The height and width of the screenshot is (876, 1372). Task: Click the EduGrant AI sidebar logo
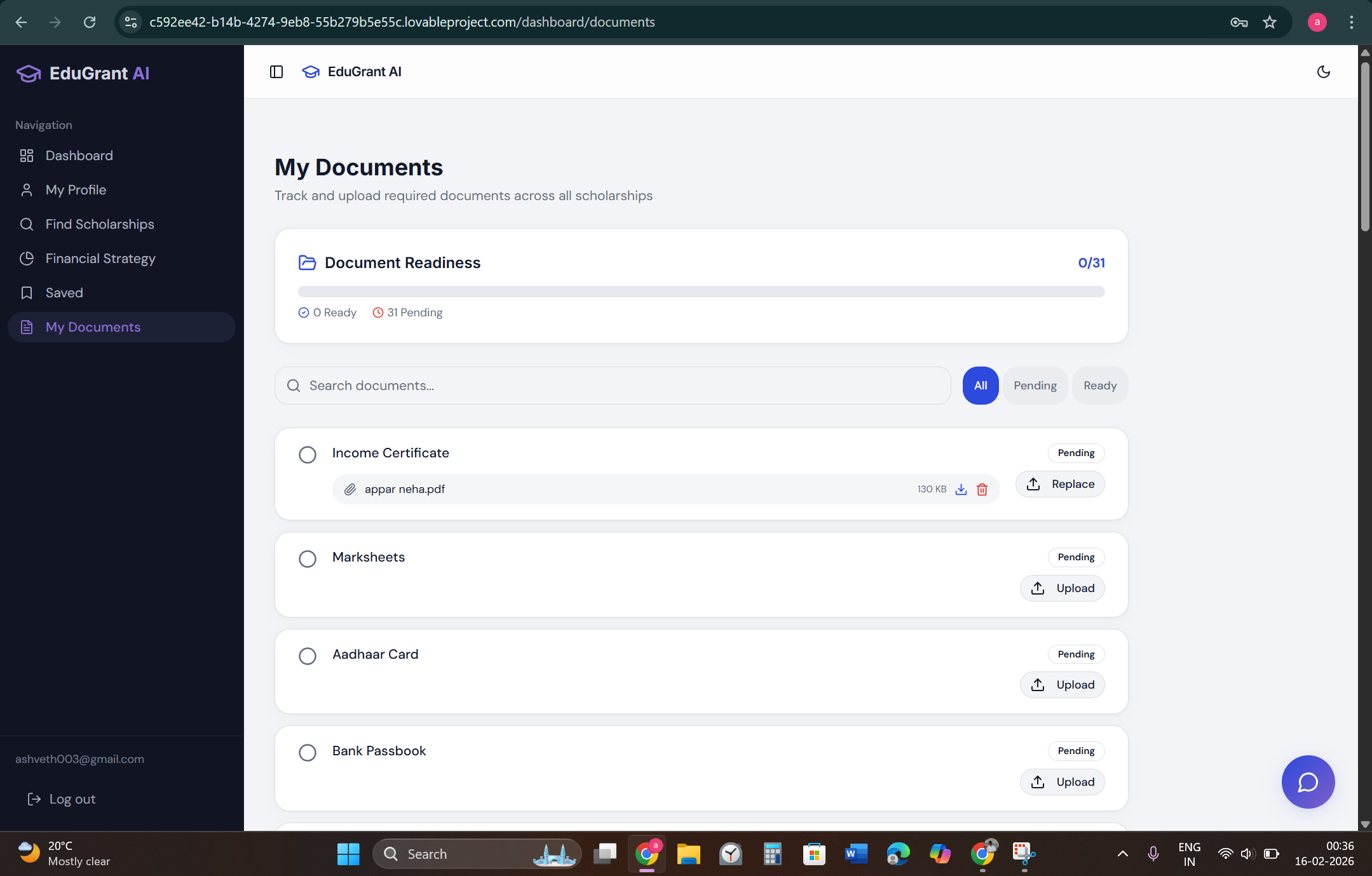[83, 74]
